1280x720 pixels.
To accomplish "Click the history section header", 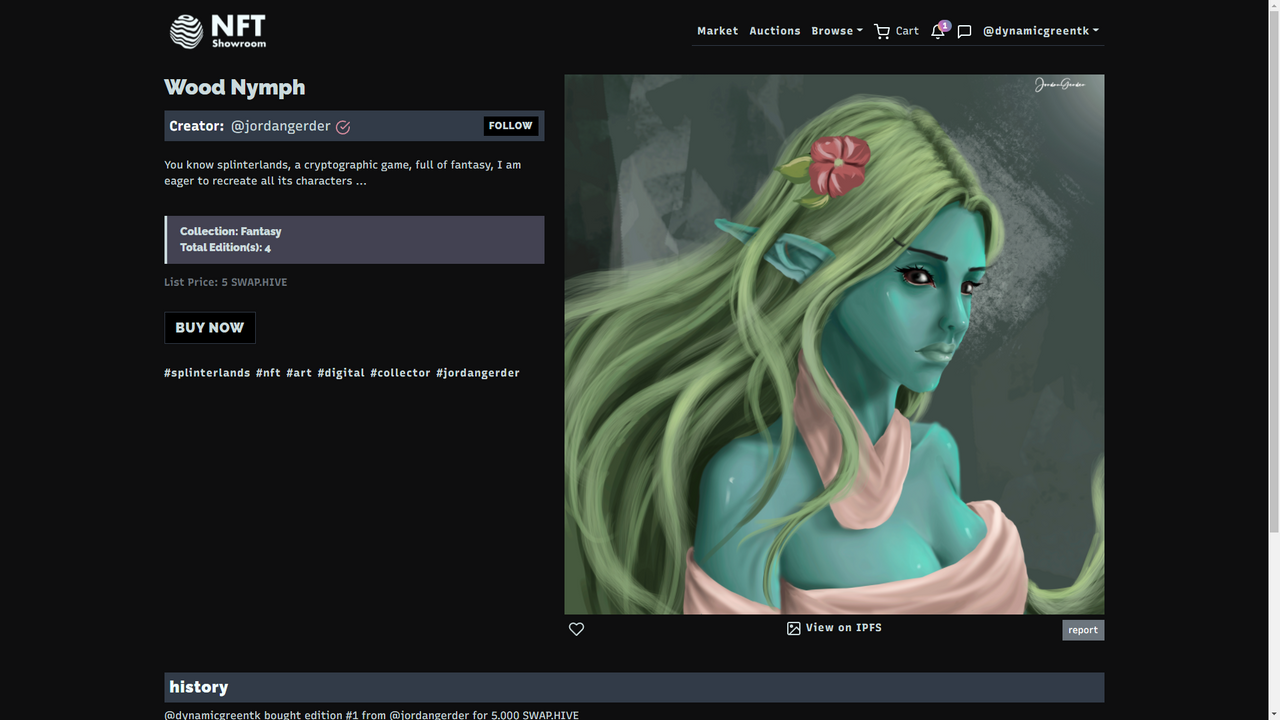I will [x=634, y=687].
